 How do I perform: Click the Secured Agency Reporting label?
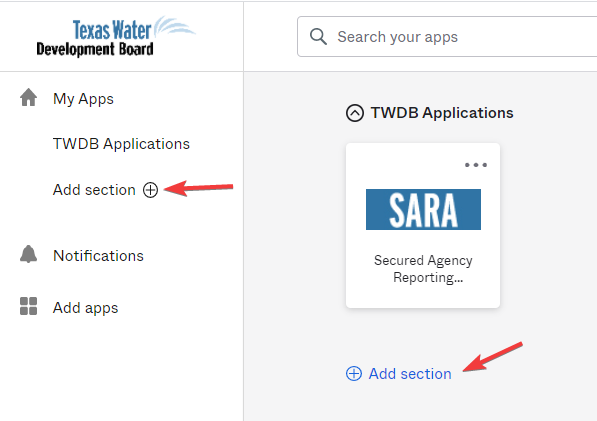[x=423, y=269]
